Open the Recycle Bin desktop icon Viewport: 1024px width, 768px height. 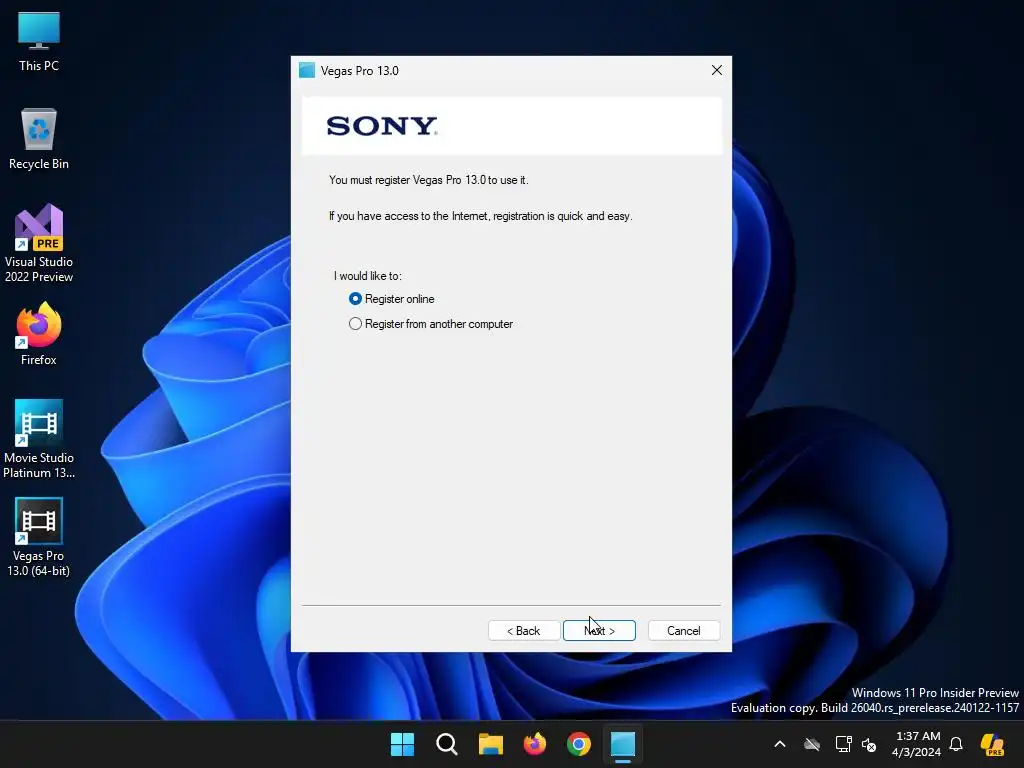pyautogui.click(x=39, y=139)
